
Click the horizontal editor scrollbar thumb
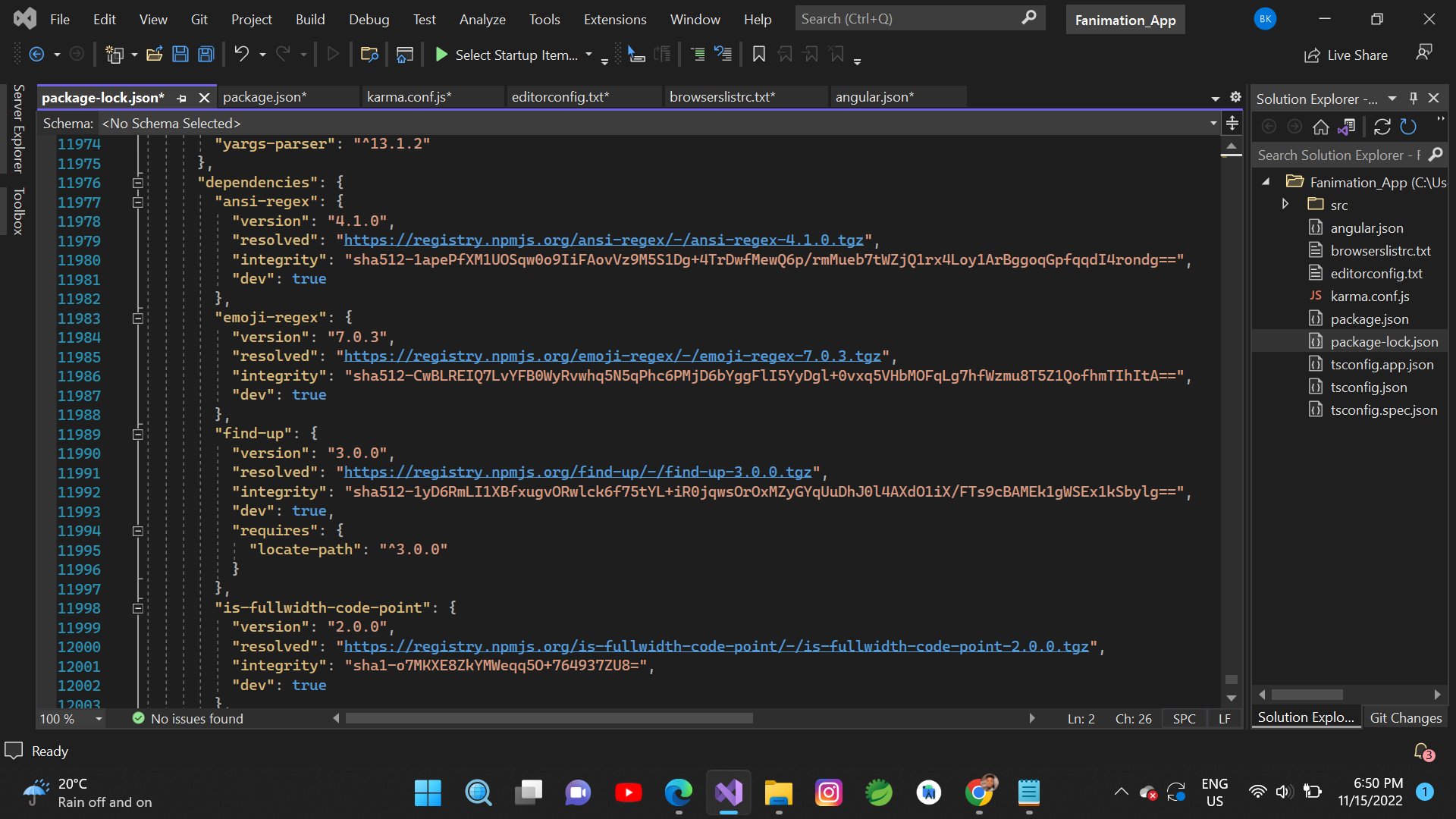point(548,718)
